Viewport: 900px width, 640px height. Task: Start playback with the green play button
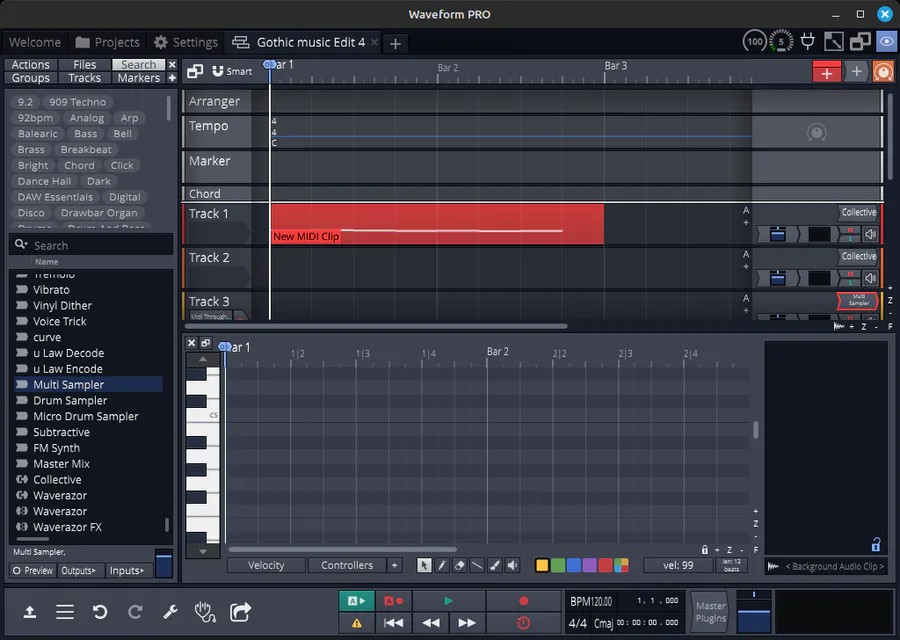(448, 601)
